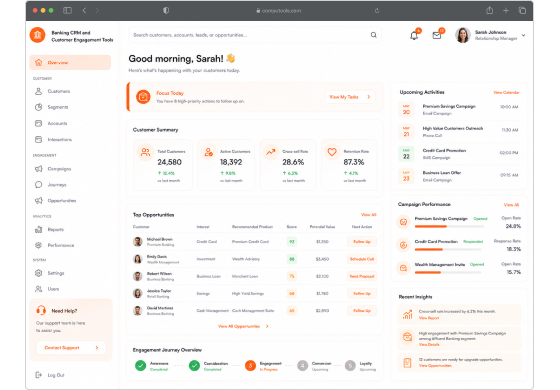Select the Engagement in-progress step circle
The image size is (560, 390).
click(x=250, y=365)
